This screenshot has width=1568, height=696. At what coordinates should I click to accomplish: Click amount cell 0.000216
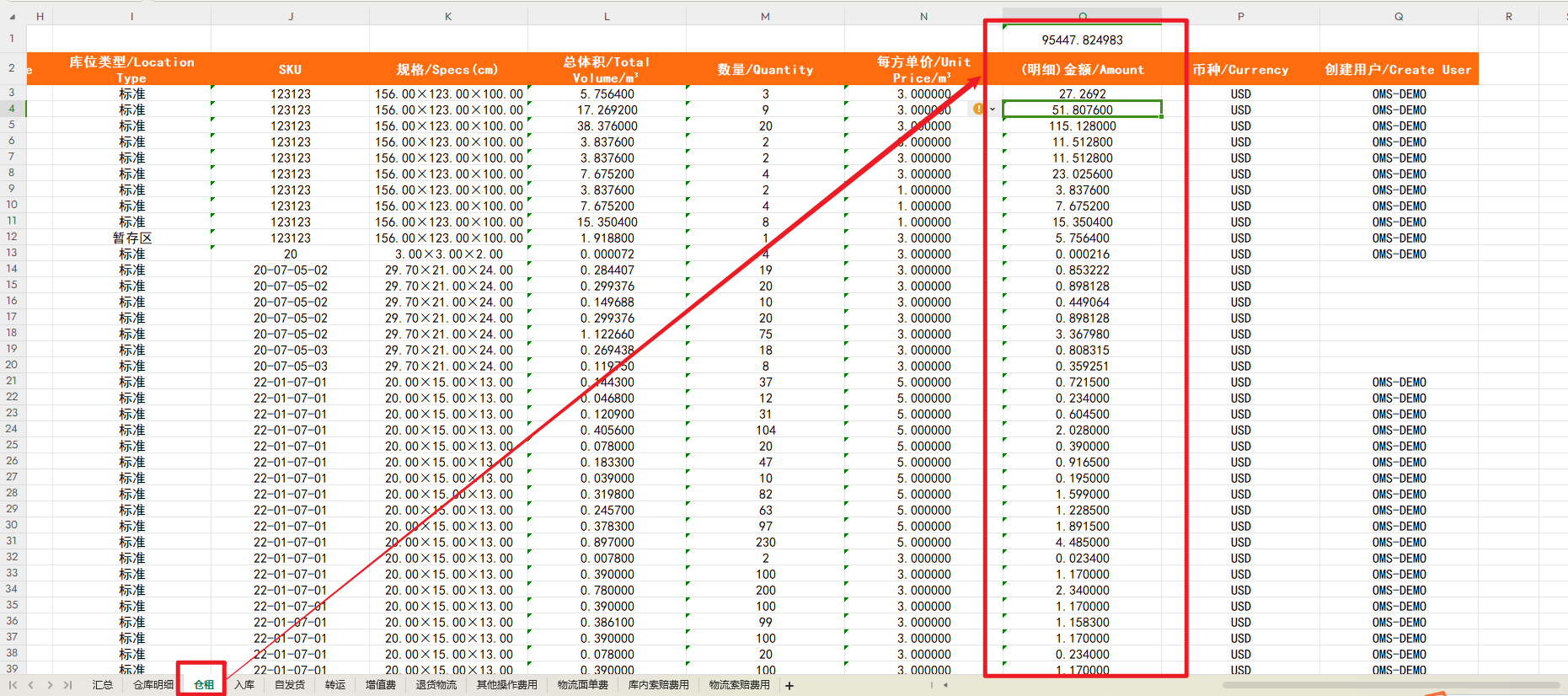pyautogui.click(x=1082, y=254)
